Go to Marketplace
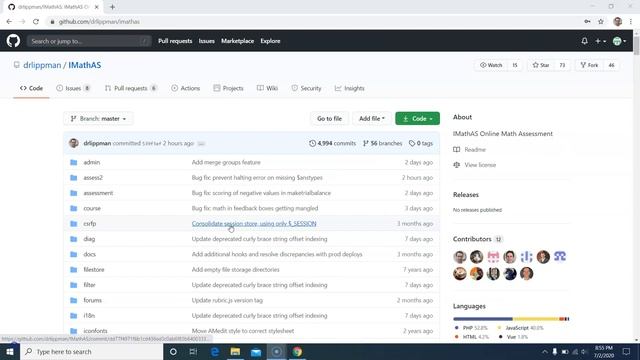The image size is (640, 360). click(238, 41)
